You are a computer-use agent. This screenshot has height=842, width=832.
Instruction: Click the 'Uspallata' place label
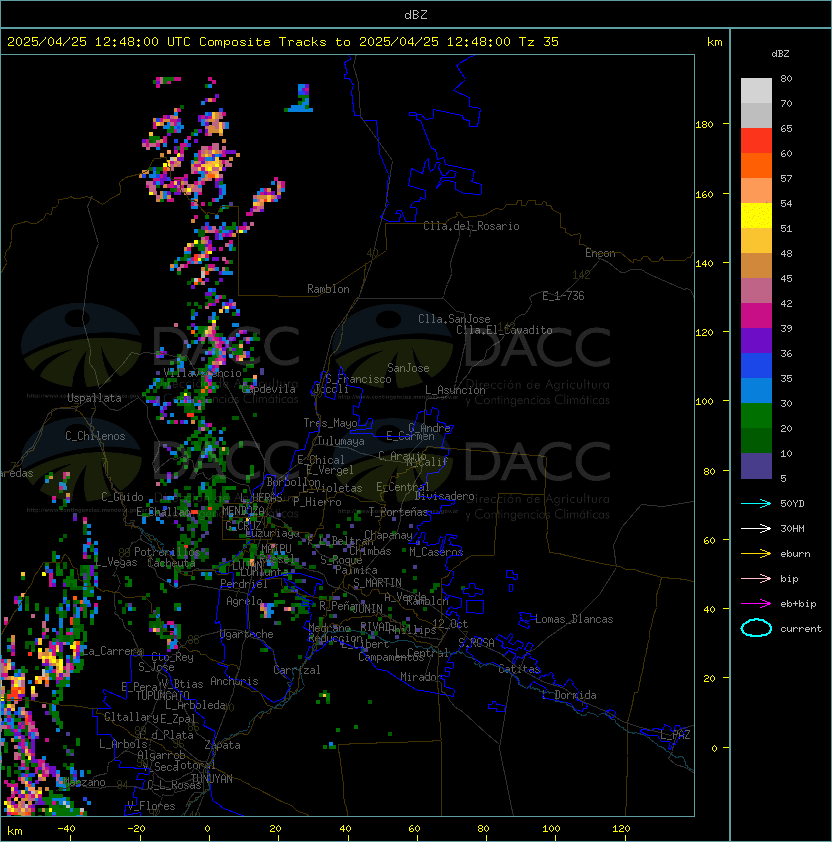coord(94,398)
